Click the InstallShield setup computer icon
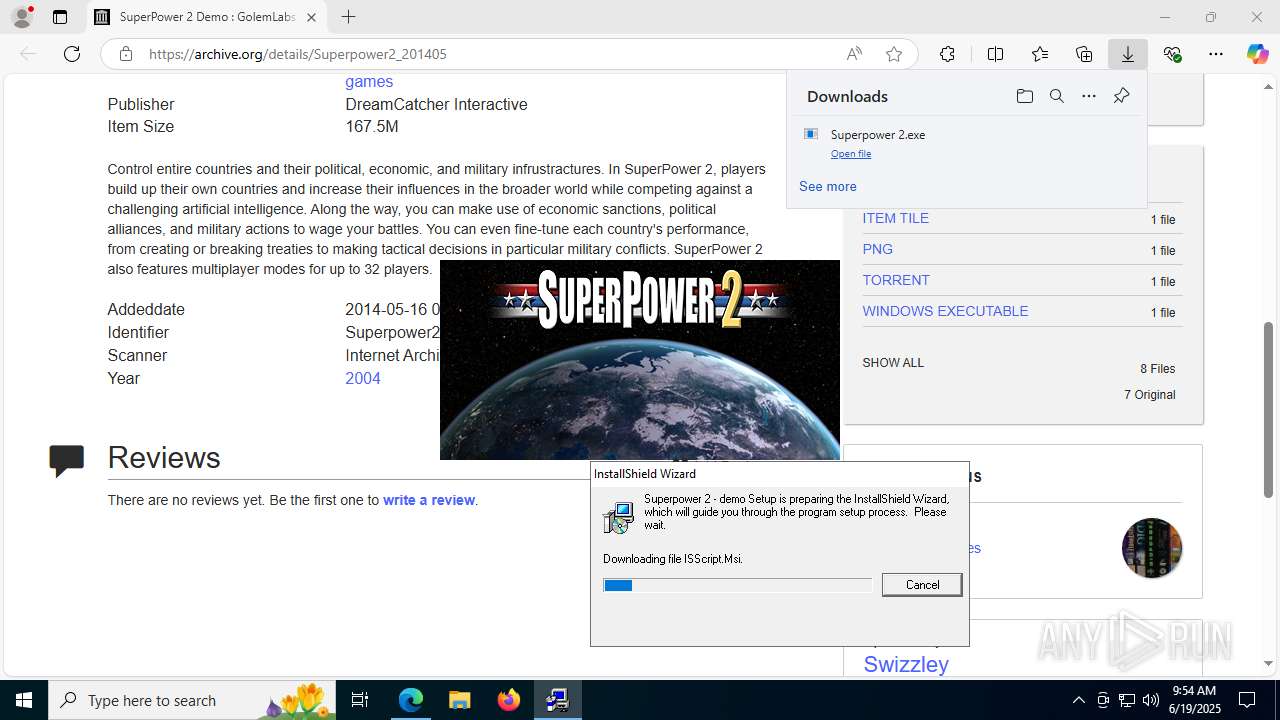Image resolution: width=1280 pixels, height=720 pixels. [618, 517]
